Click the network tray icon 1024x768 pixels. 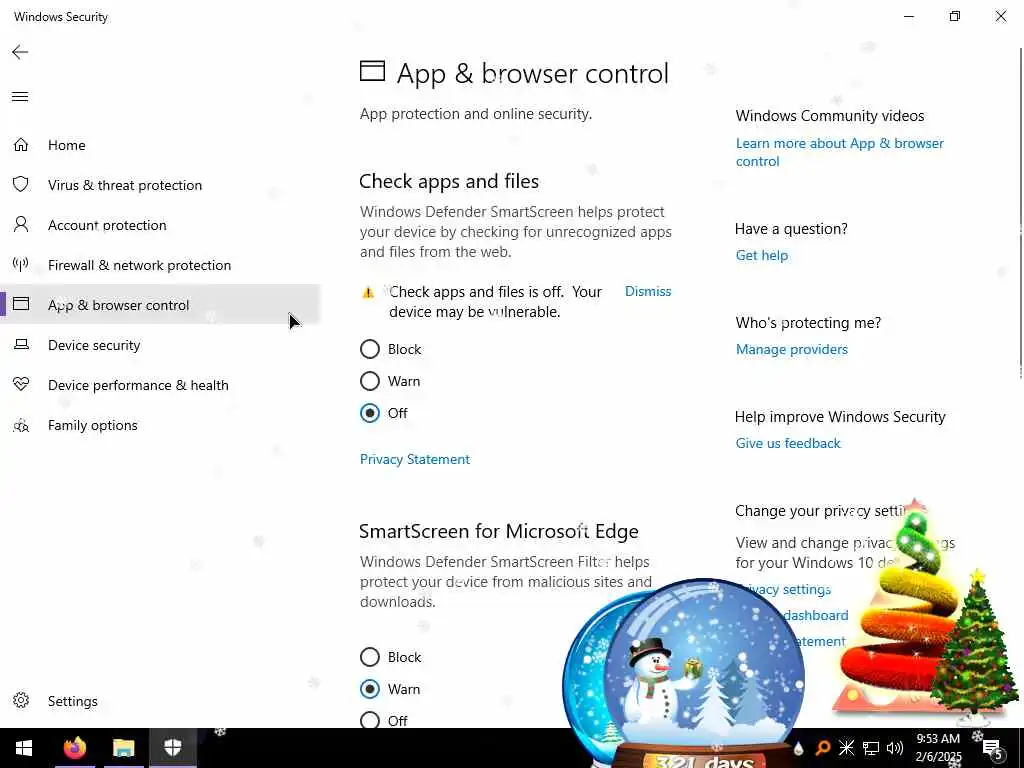[871, 748]
